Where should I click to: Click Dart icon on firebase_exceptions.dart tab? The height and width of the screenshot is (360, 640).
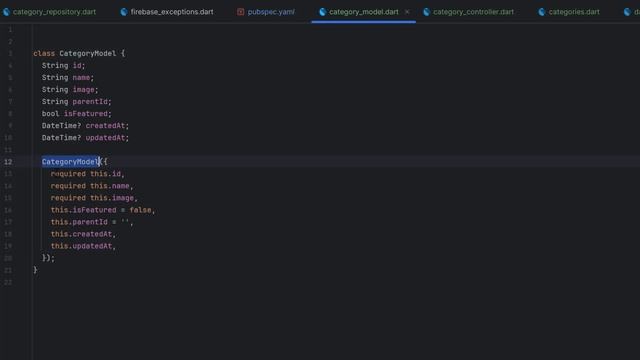click(x=124, y=12)
